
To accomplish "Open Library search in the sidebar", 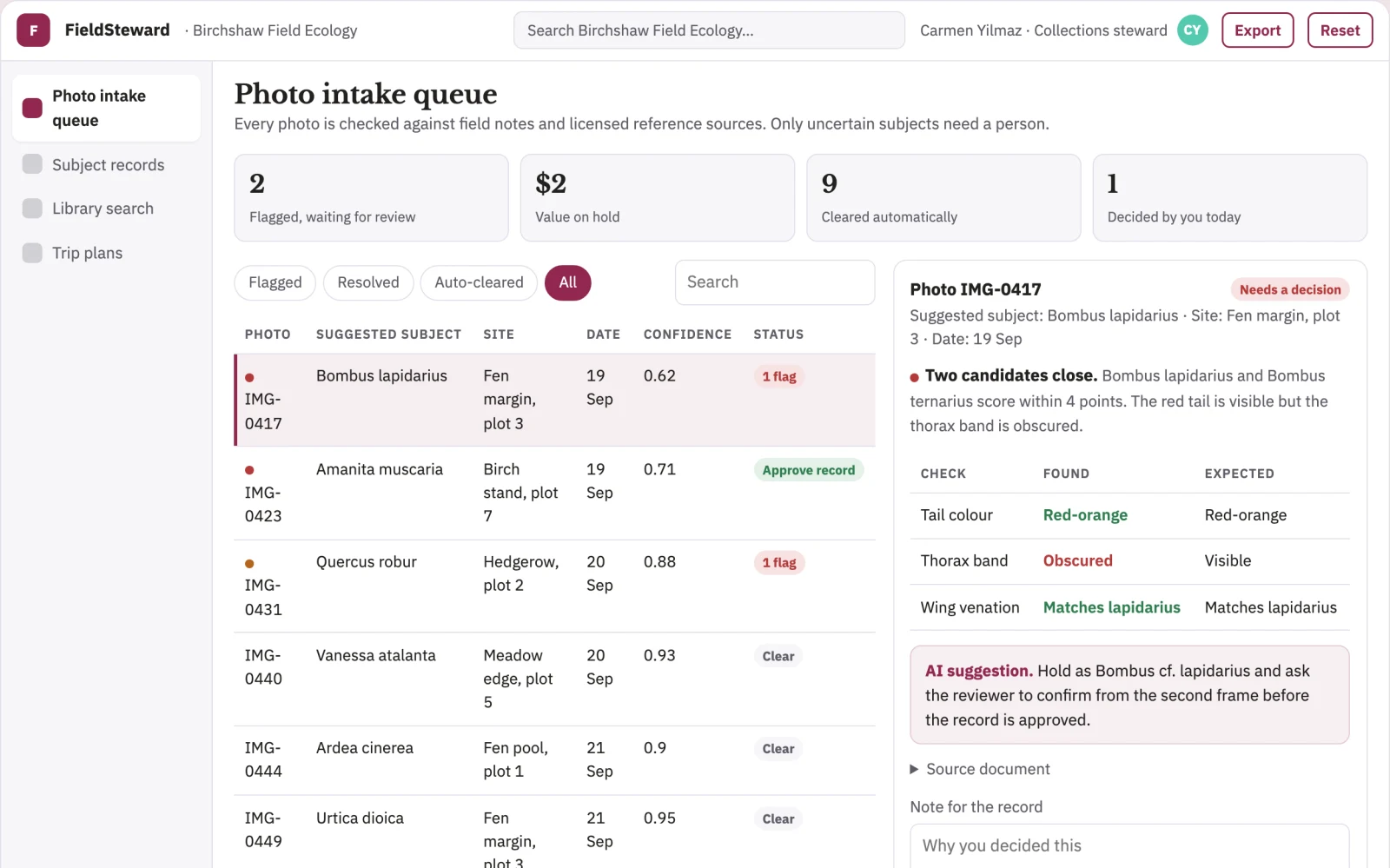I will tap(107, 209).
